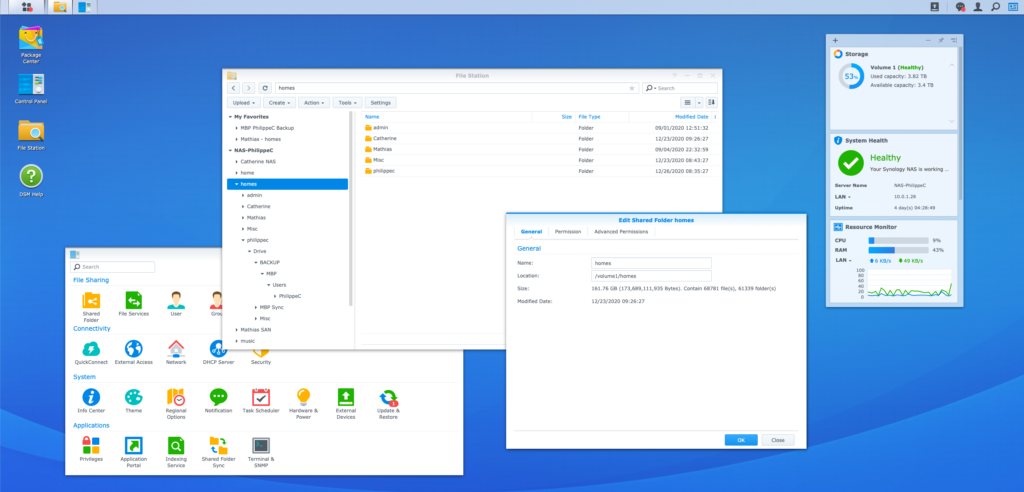Open the Tools dropdown in File Station
The image size is (1024, 492).
(347, 103)
